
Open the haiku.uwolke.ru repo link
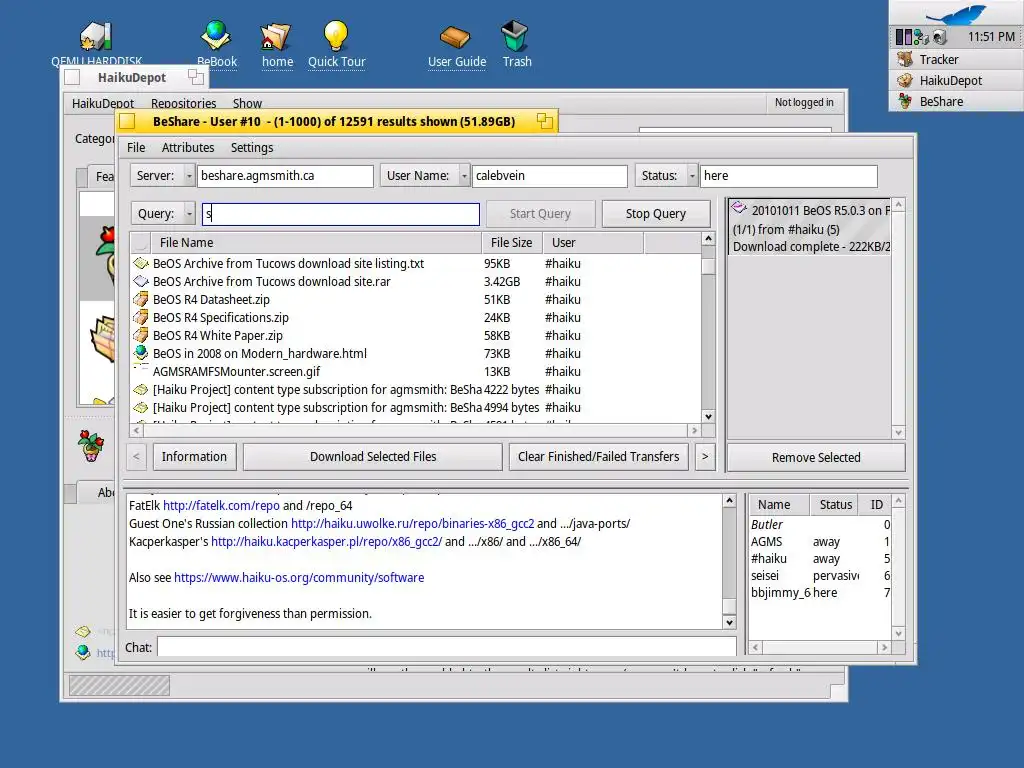click(412, 524)
